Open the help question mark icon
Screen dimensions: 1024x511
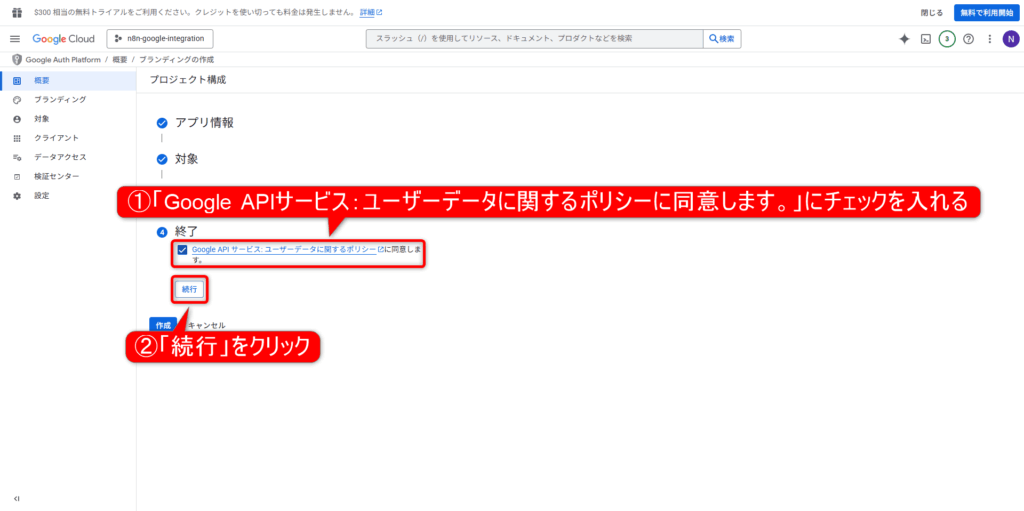tap(968, 39)
